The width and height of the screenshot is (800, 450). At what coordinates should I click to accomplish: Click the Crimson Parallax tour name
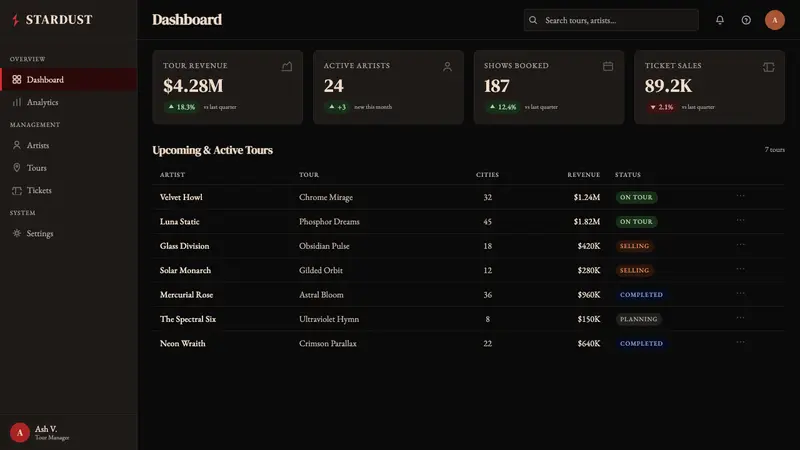pyautogui.click(x=328, y=343)
